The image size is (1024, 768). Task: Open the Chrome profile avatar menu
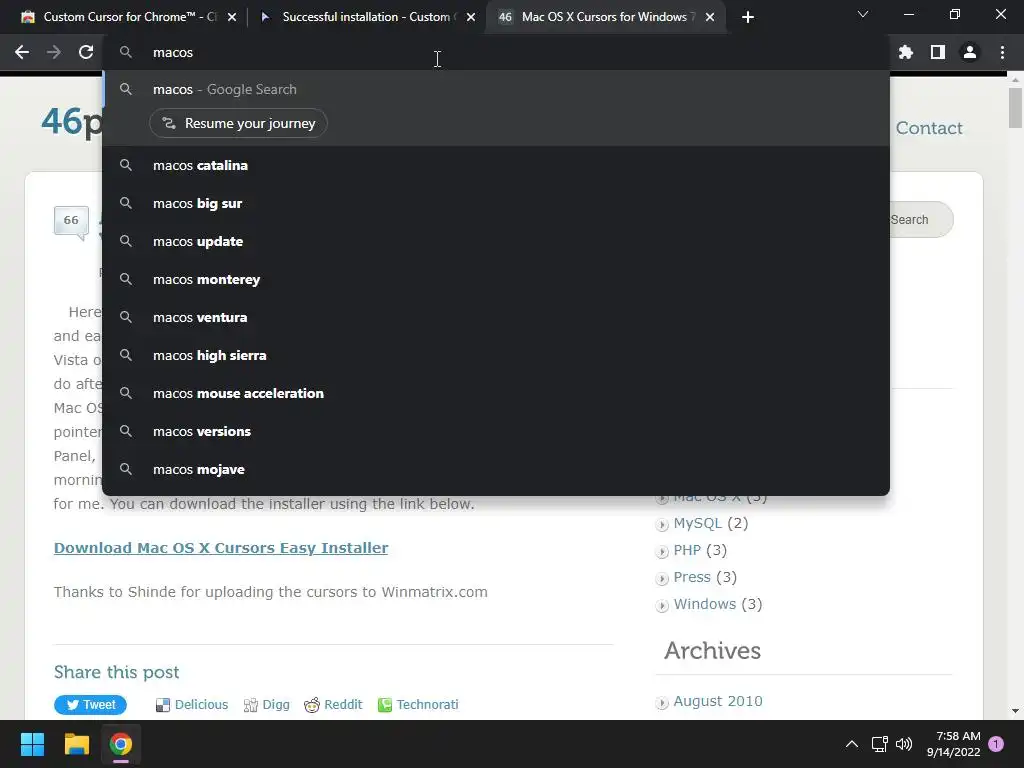point(970,52)
